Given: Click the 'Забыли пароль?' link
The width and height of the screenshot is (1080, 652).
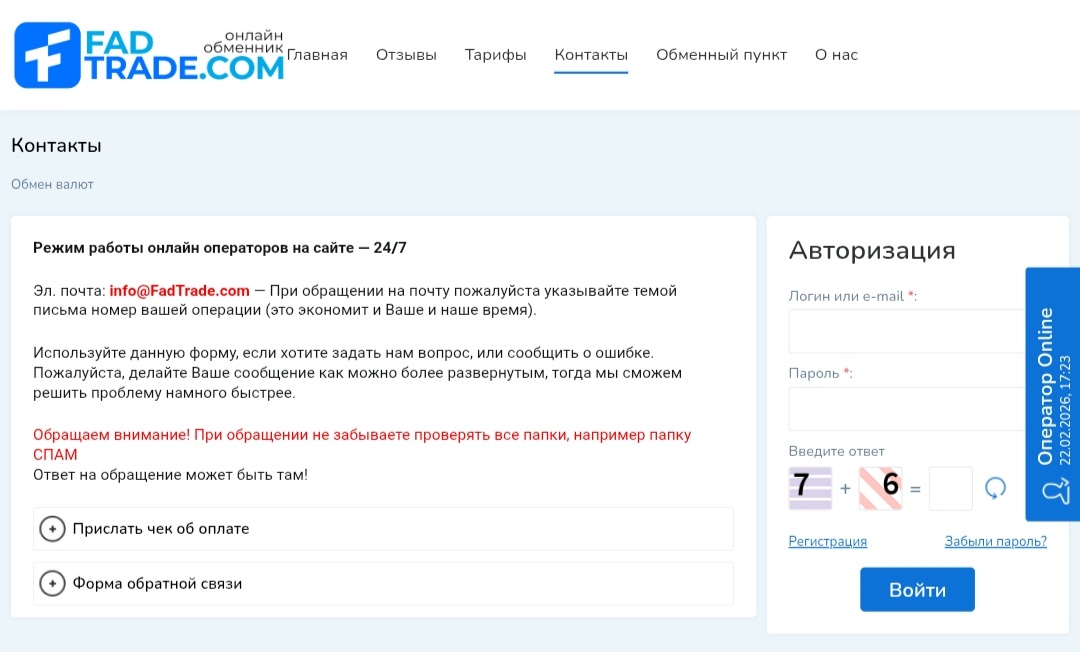Looking at the screenshot, I should [995, 541].
